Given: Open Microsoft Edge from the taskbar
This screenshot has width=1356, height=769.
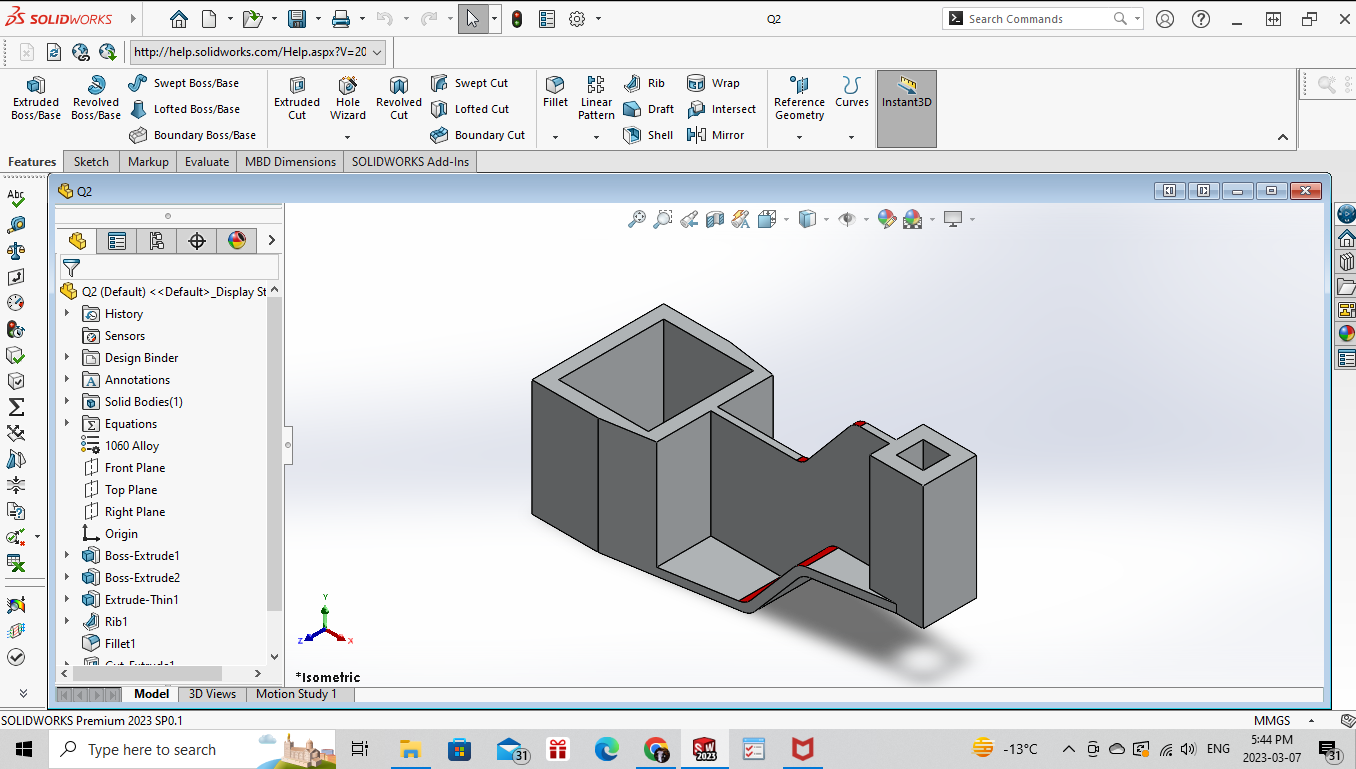Looking at the screenshot, I should click(607, 749).
